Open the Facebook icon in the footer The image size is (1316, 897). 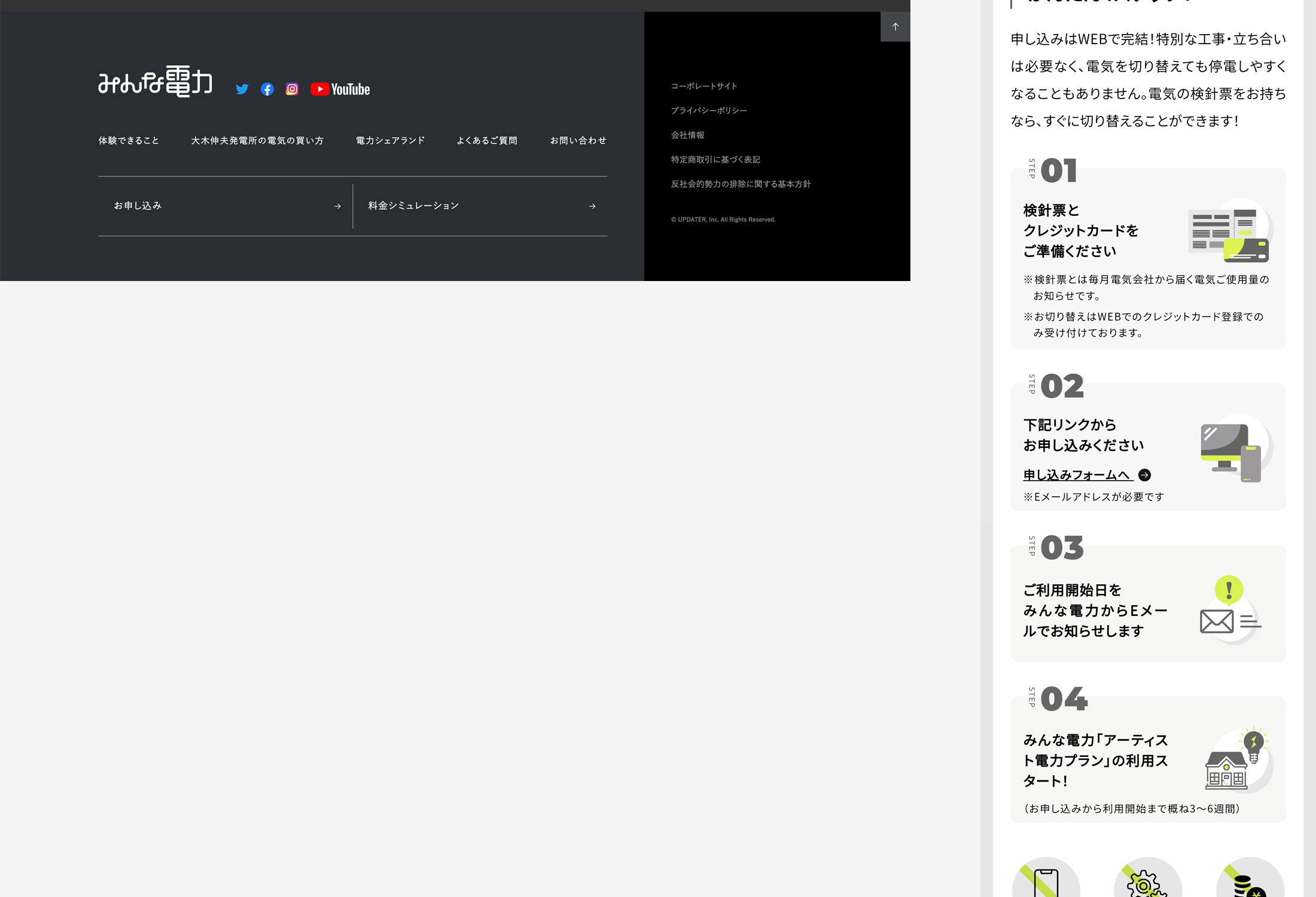[x=267, y=89]
